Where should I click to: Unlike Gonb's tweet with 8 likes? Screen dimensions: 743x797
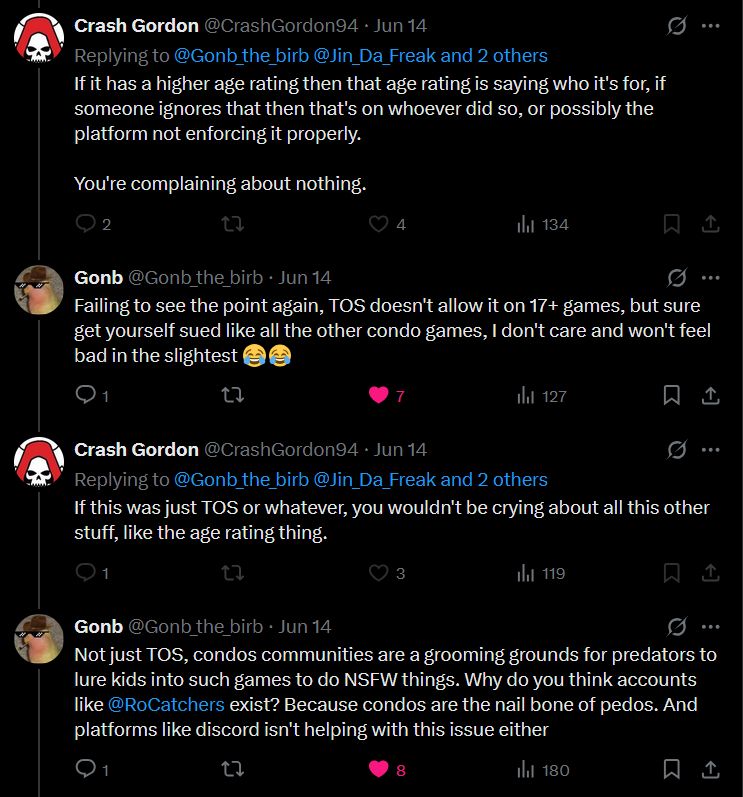pos(379,769)
